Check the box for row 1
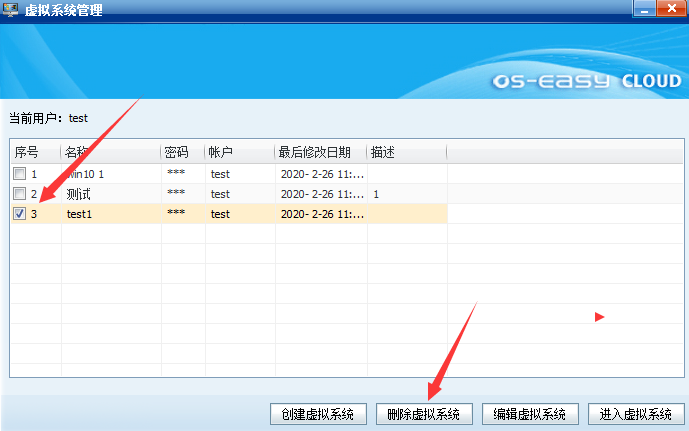Image resolution: width=689 pixels, height=431 pixels. coord(19,174)
